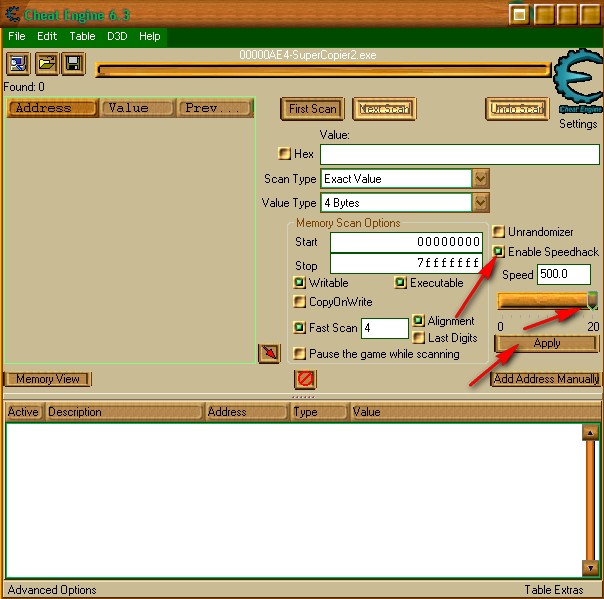Sort results by Address column header
Image resolution: width=604 pixels, height=599 pixels.
[52, 108]
